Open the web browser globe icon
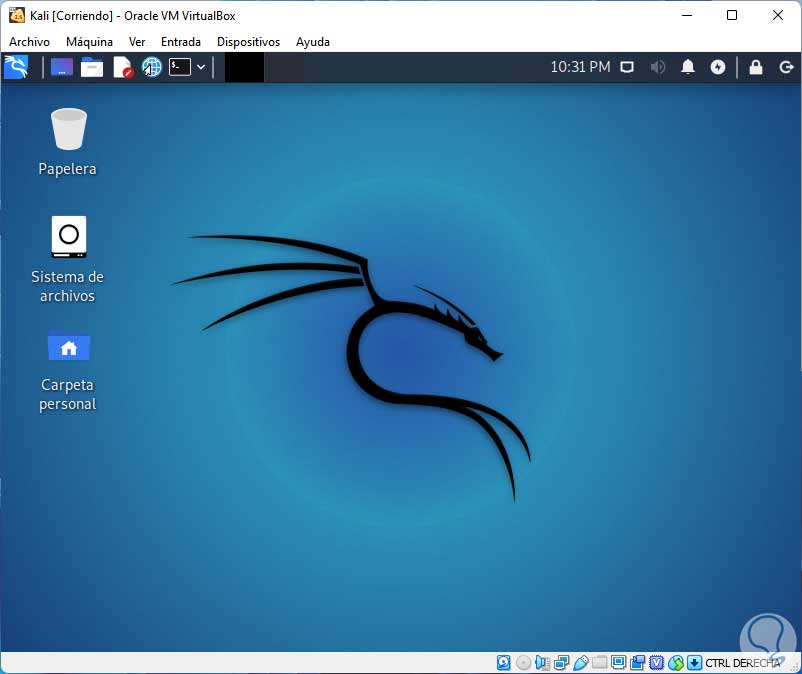 (x=152, y=67)
